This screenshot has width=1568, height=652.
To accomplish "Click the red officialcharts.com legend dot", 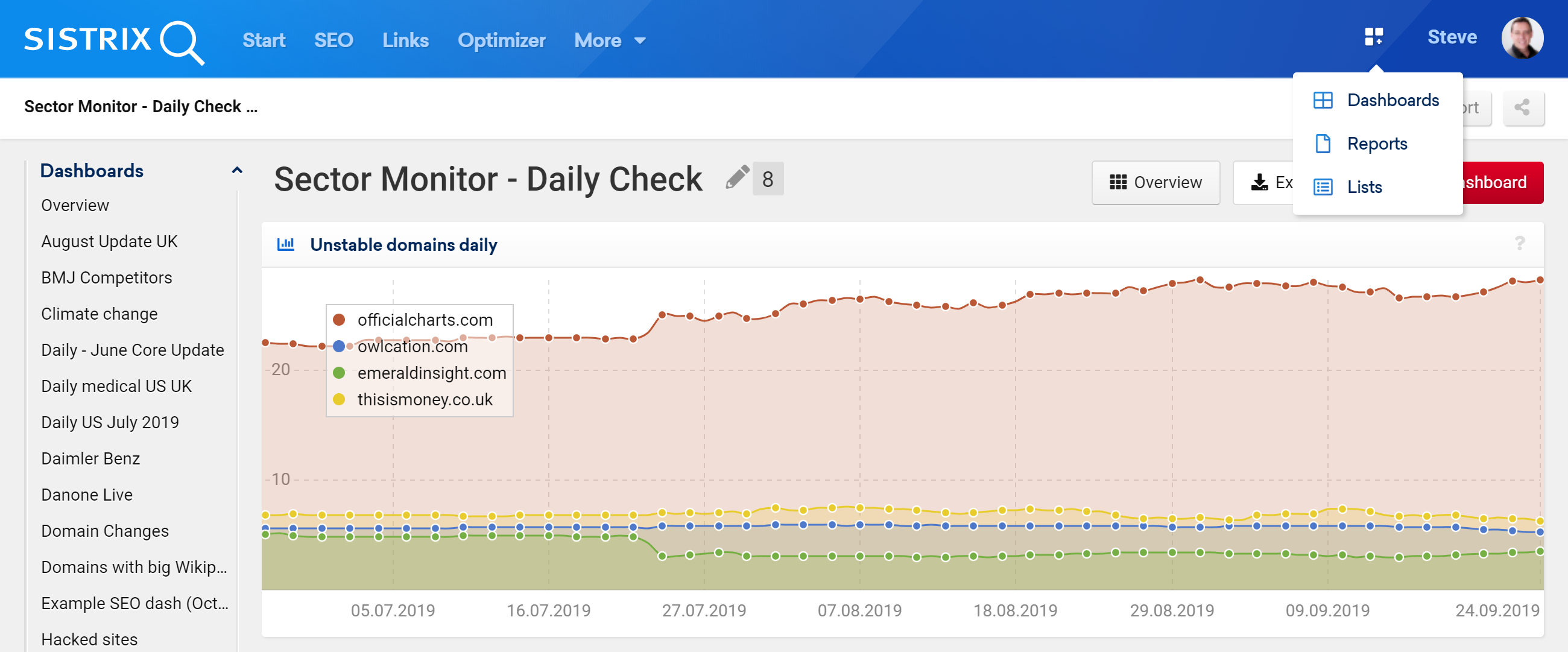I will click(339, 320).
